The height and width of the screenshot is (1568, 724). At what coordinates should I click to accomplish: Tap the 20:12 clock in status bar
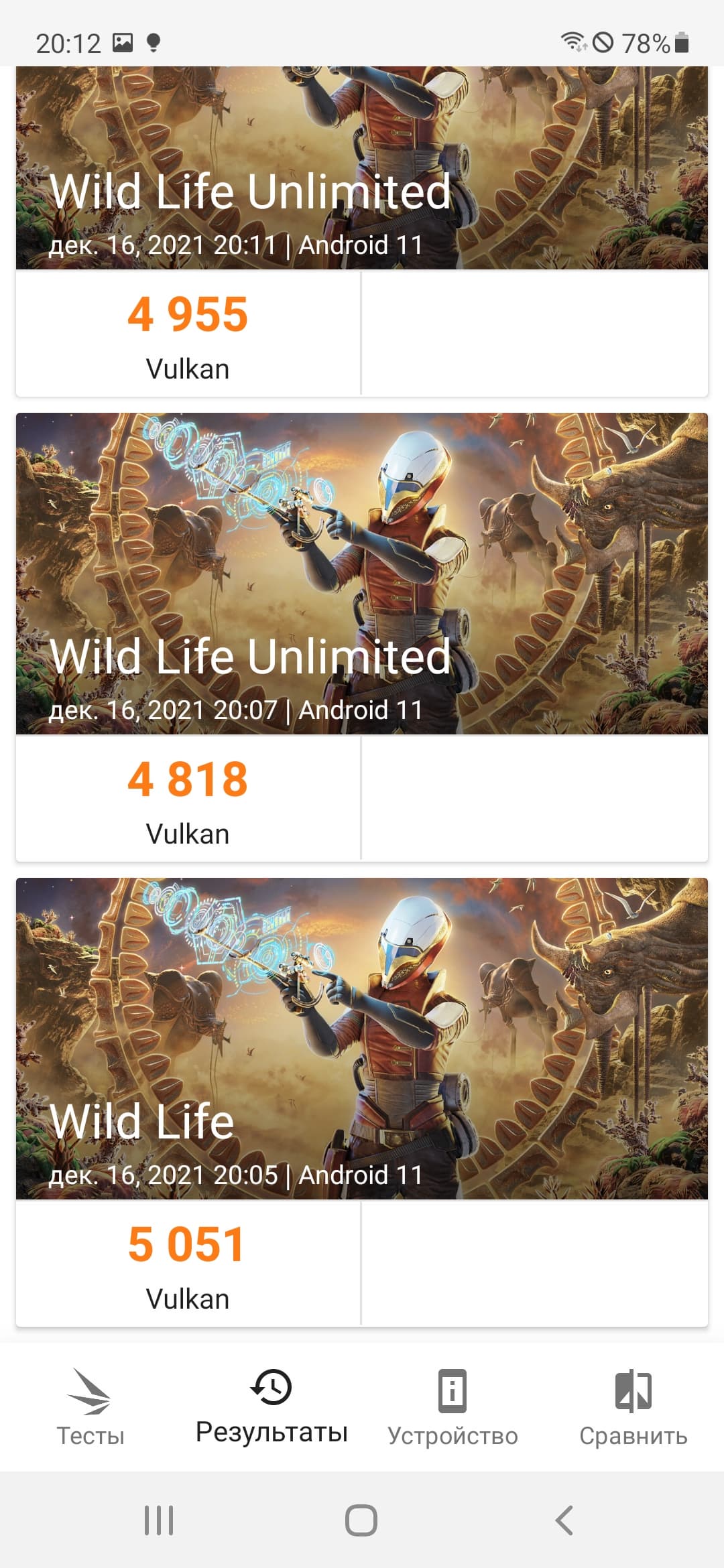click(x=68, y=44)
